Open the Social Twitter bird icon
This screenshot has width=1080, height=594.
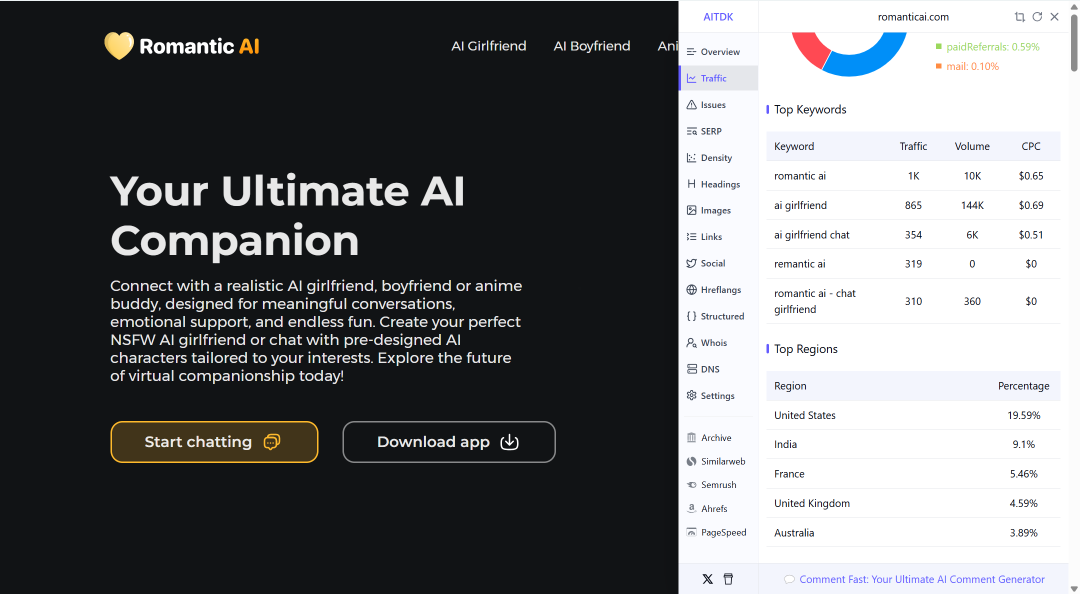tap(692, 263)
